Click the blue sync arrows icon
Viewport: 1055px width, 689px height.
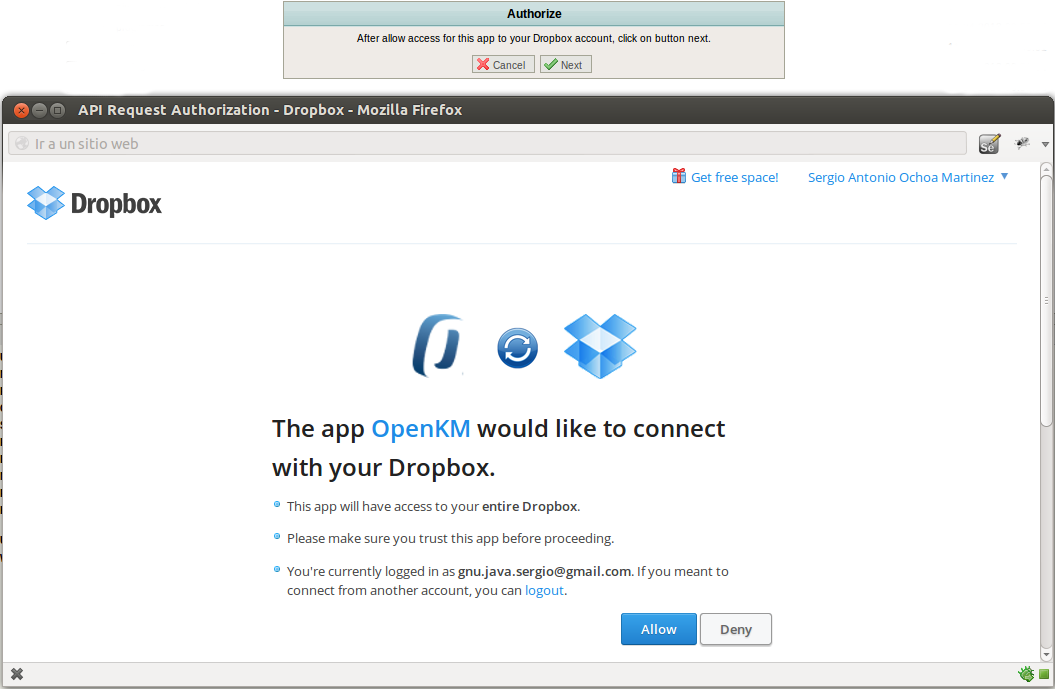coord(517,349)
